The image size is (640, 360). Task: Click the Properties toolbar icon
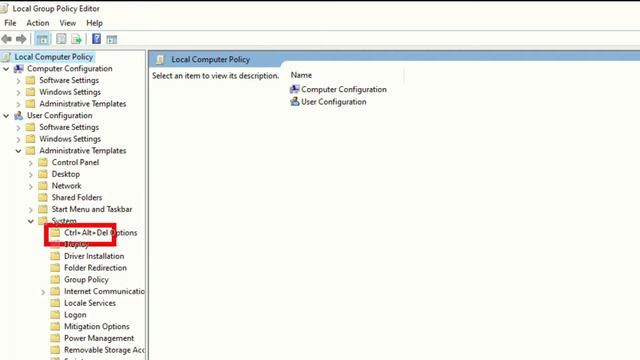point(61,39)
